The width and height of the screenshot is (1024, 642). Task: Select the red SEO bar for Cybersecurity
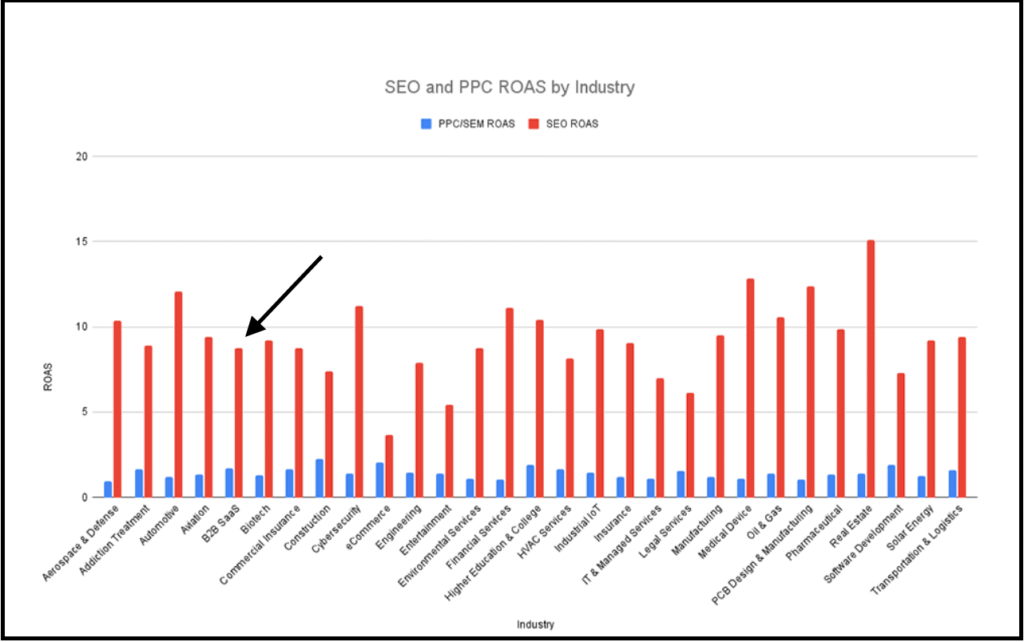point(359,401)
